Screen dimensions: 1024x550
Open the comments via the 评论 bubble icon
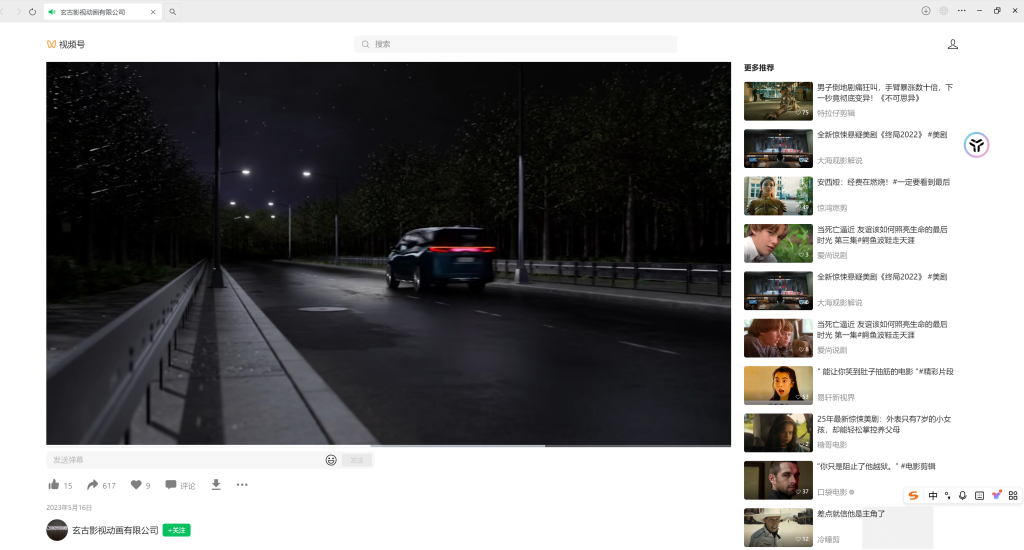click(171, 485)
